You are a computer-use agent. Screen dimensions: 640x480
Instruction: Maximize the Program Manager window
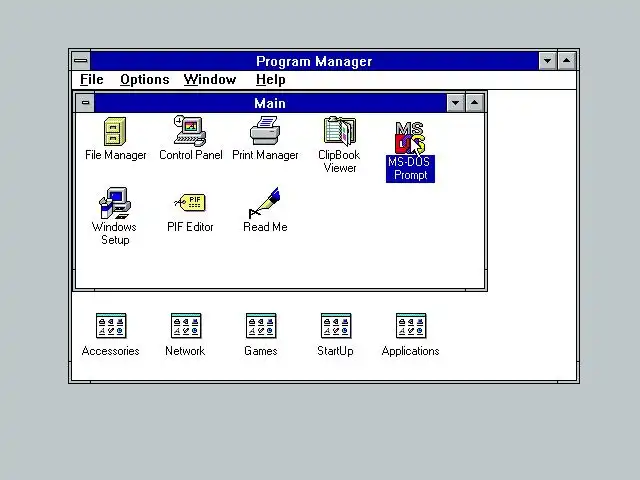click(567, 61)
